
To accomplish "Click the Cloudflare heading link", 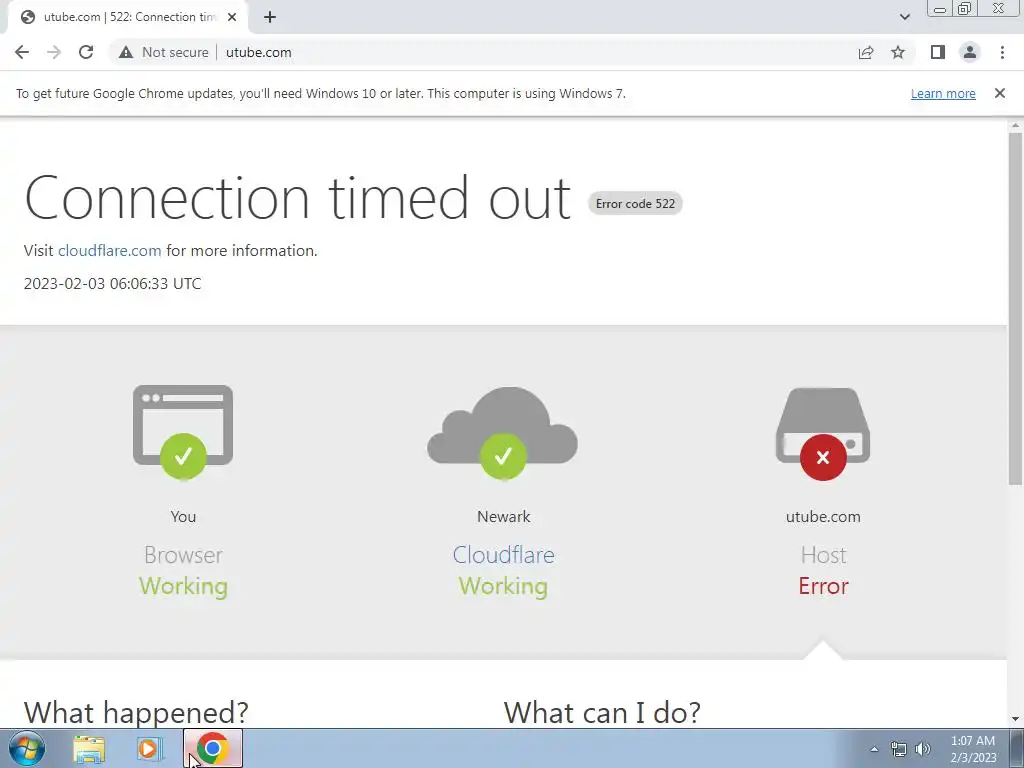I will tap(504, 555).
